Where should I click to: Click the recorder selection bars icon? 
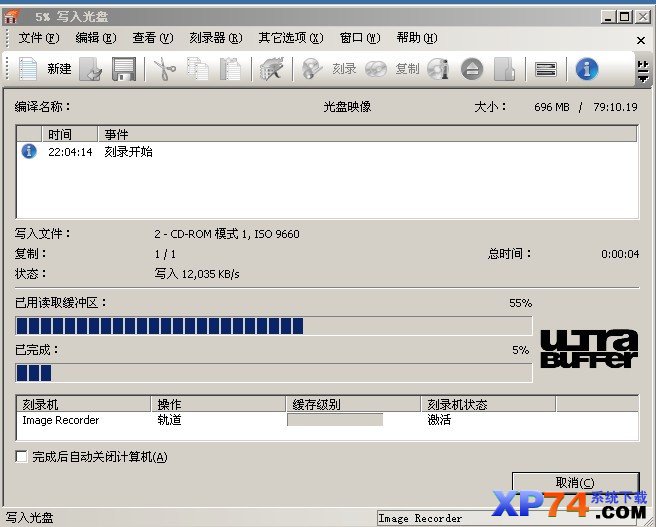click(x=546, y=69)
